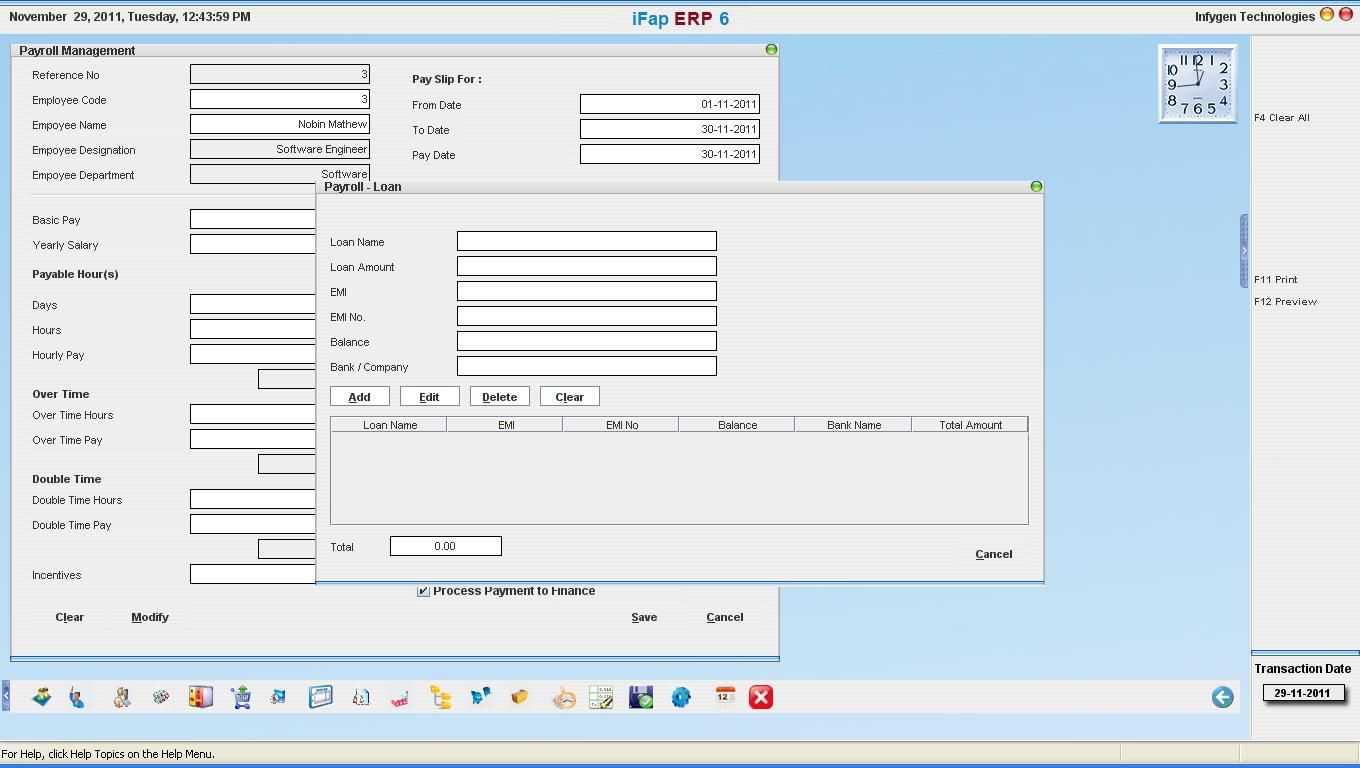Toggle Process Payment to Finance checkbox
The width and height of the screenshot is (1360, 768).
(x=423, y=591)
